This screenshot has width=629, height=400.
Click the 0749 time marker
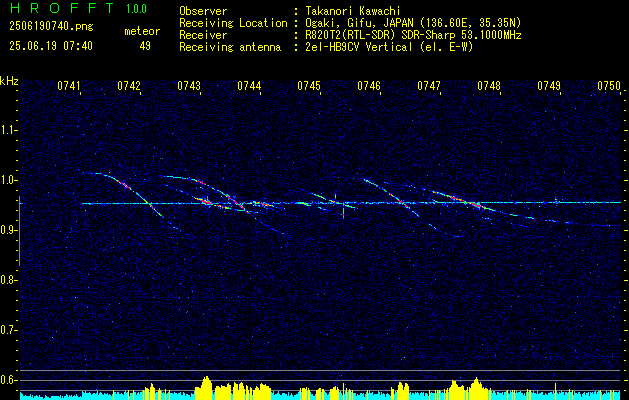[x=549, y=86]
